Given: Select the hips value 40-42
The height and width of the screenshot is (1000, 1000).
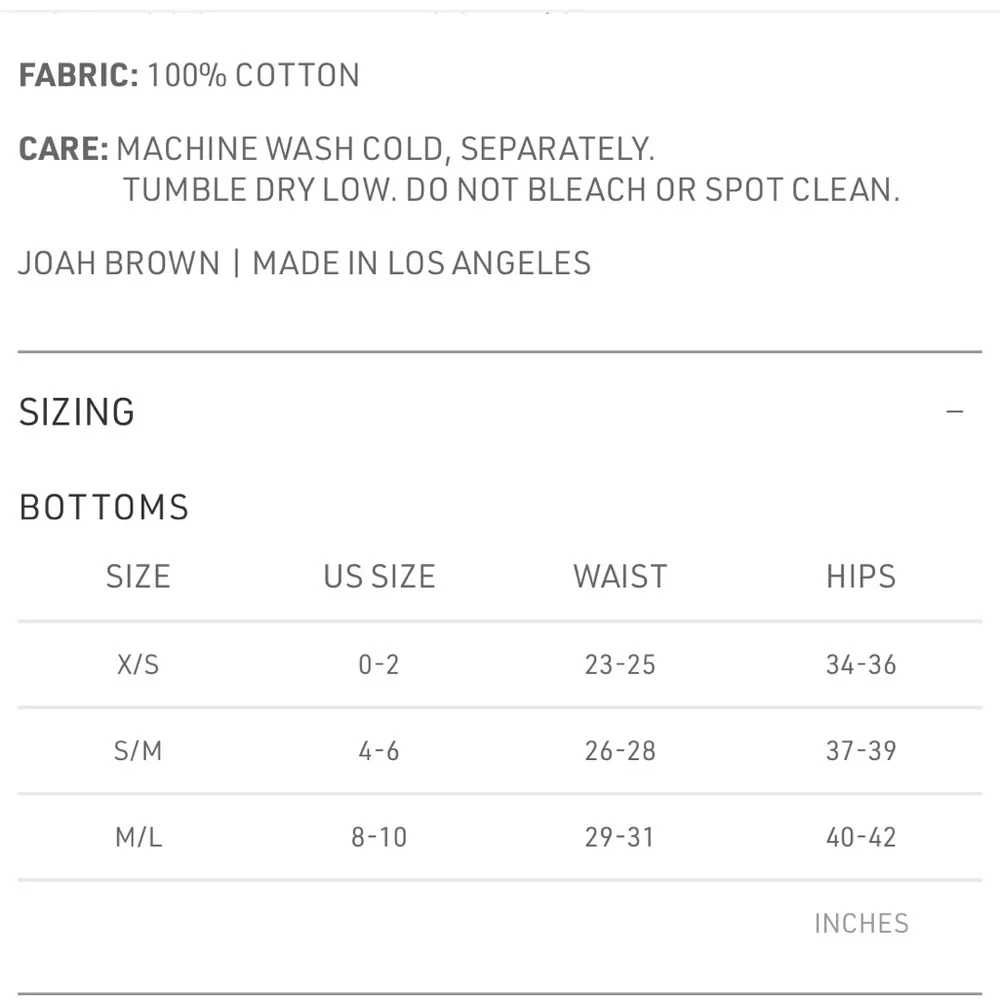Looking at the screenshot, I should (x=861, y=837).
